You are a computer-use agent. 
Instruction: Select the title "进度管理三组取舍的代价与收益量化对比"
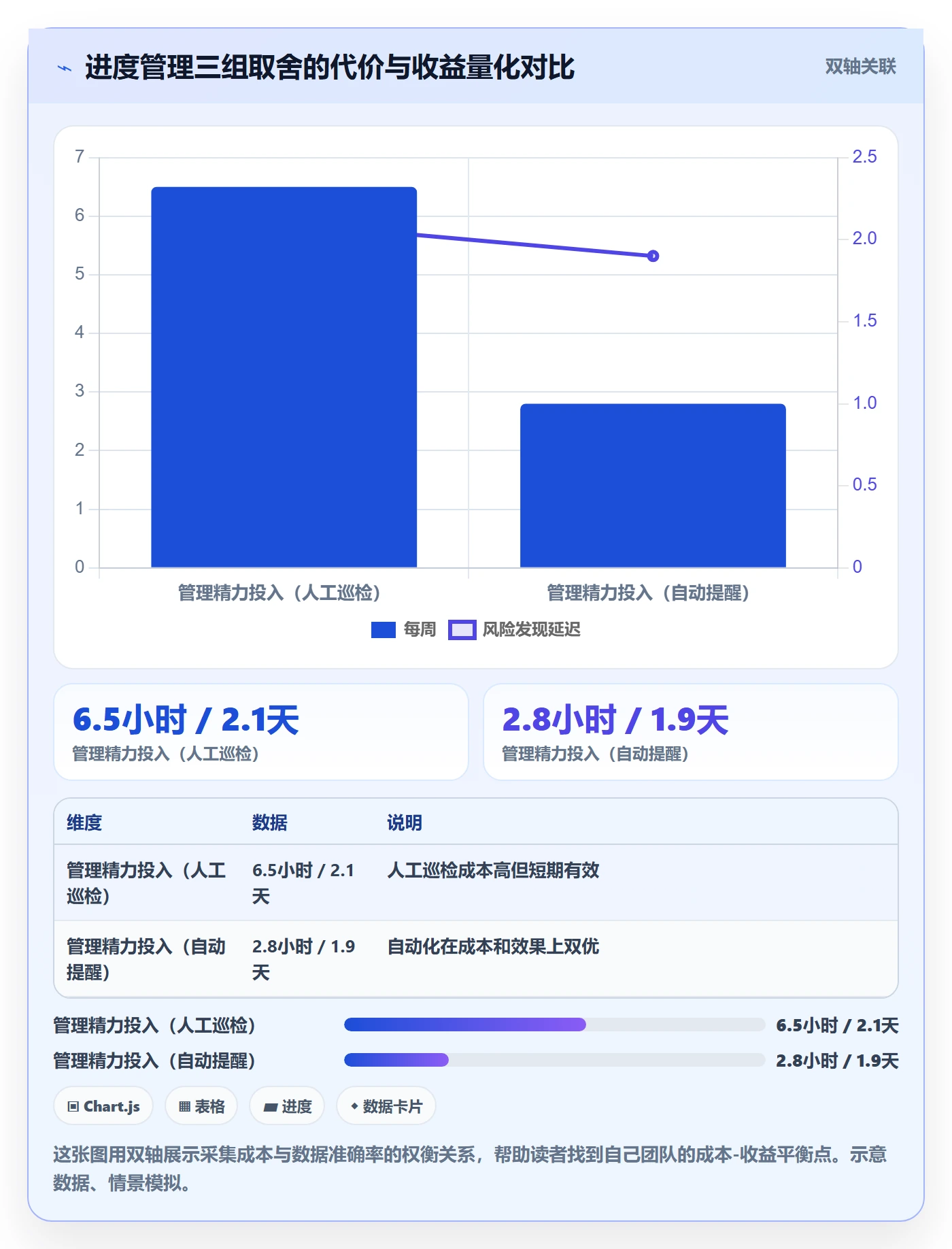pyautogui.click(x=330, y=67)
